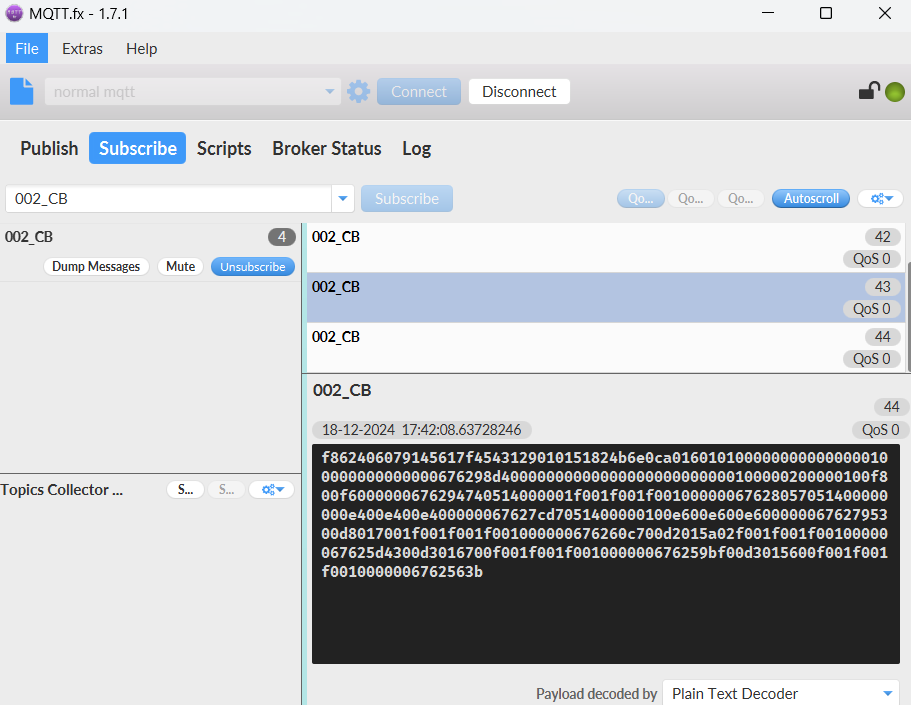The image size is (911, 705).
Task: Unsubscribe from 002_CB topic
Action: 253,267
